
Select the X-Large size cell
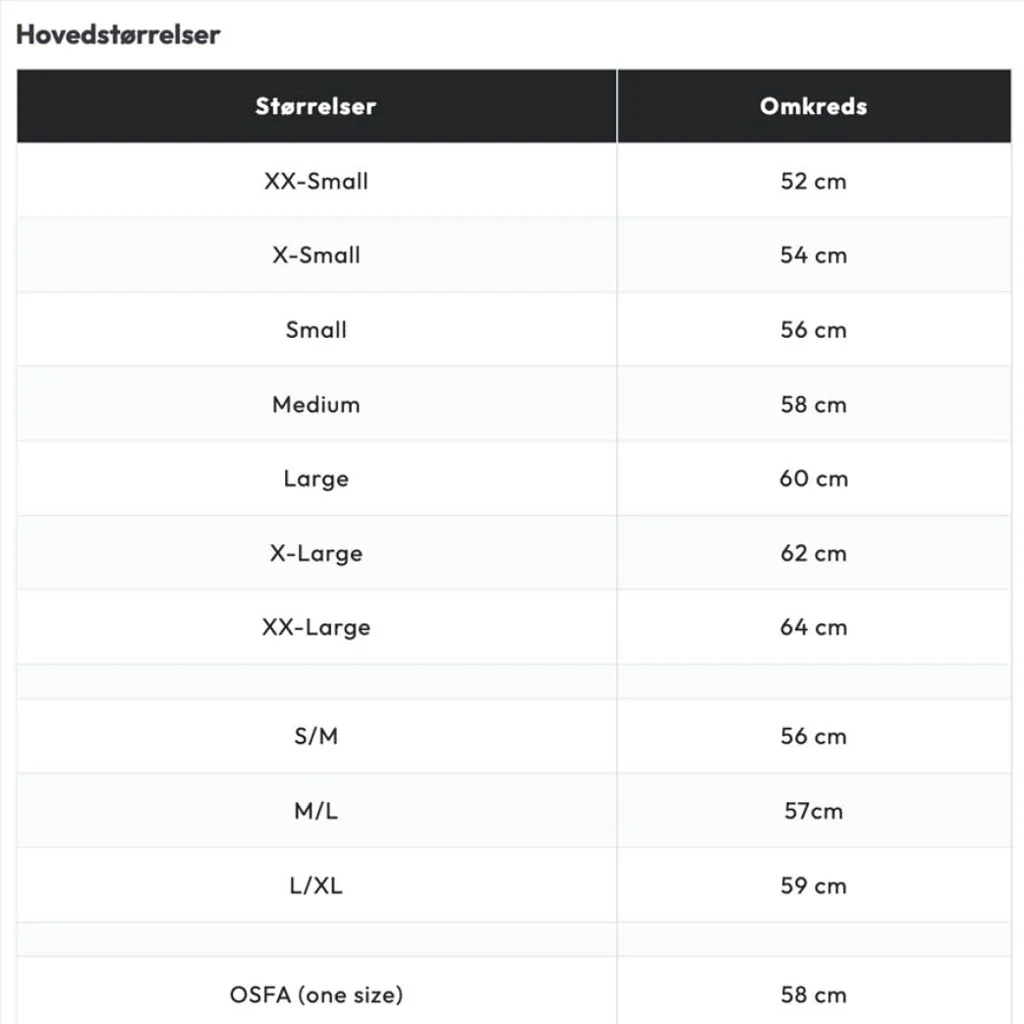(x=316, y=553)
